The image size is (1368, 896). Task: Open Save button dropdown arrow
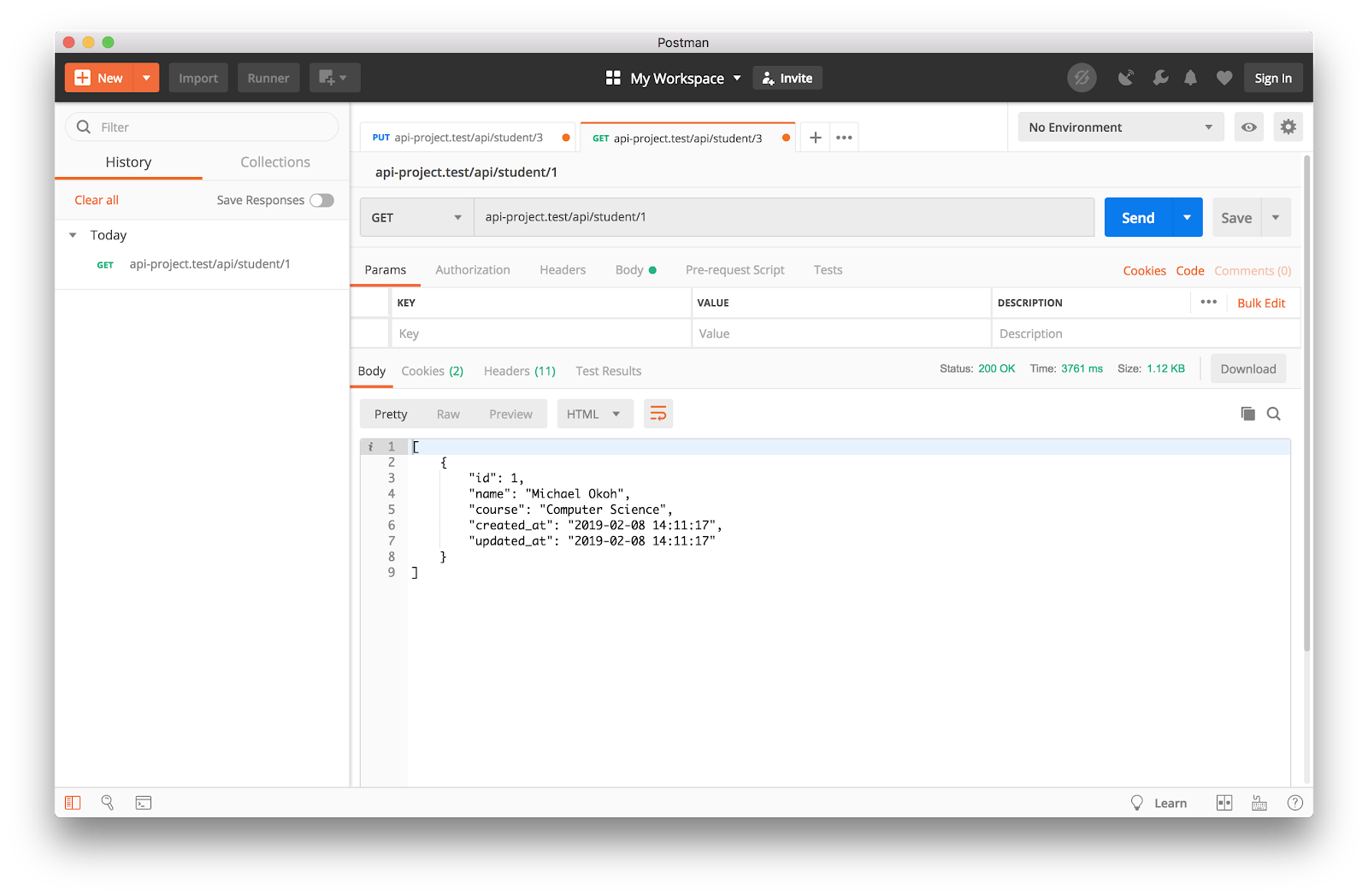click(x=1276, y=217)
